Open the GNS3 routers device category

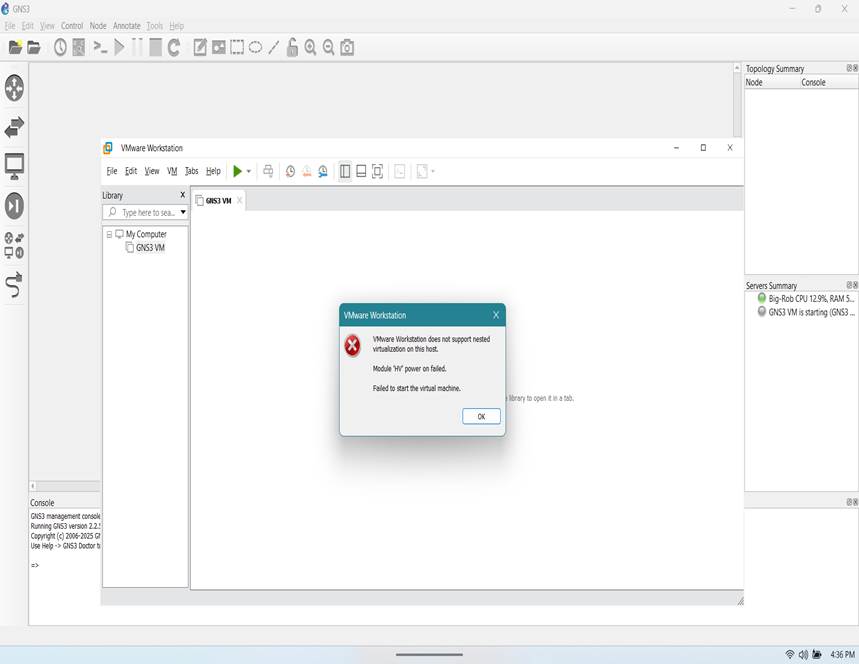(x=14, y=88)
